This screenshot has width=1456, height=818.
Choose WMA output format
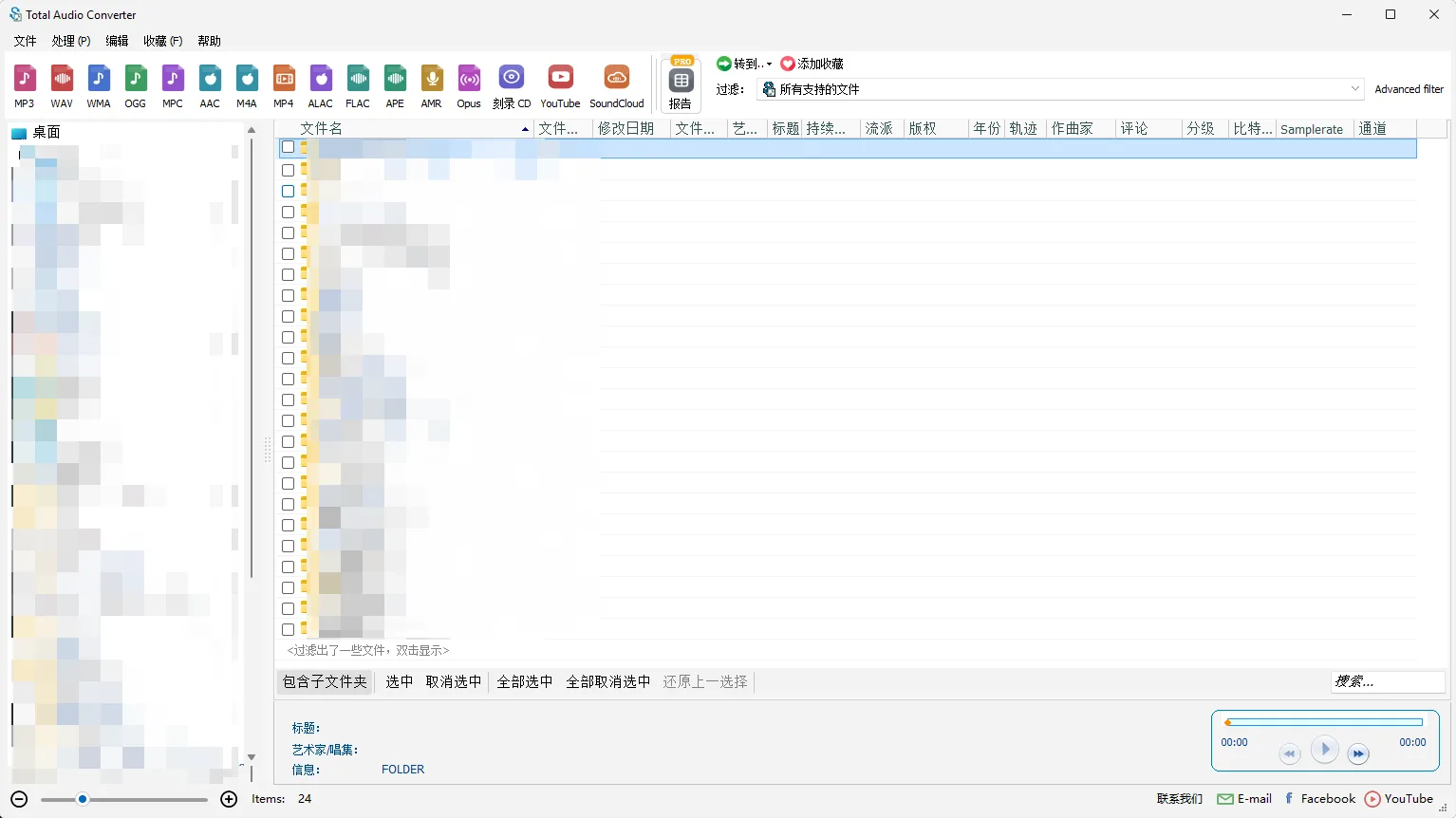pyautogui.click(x=99, y=86)
